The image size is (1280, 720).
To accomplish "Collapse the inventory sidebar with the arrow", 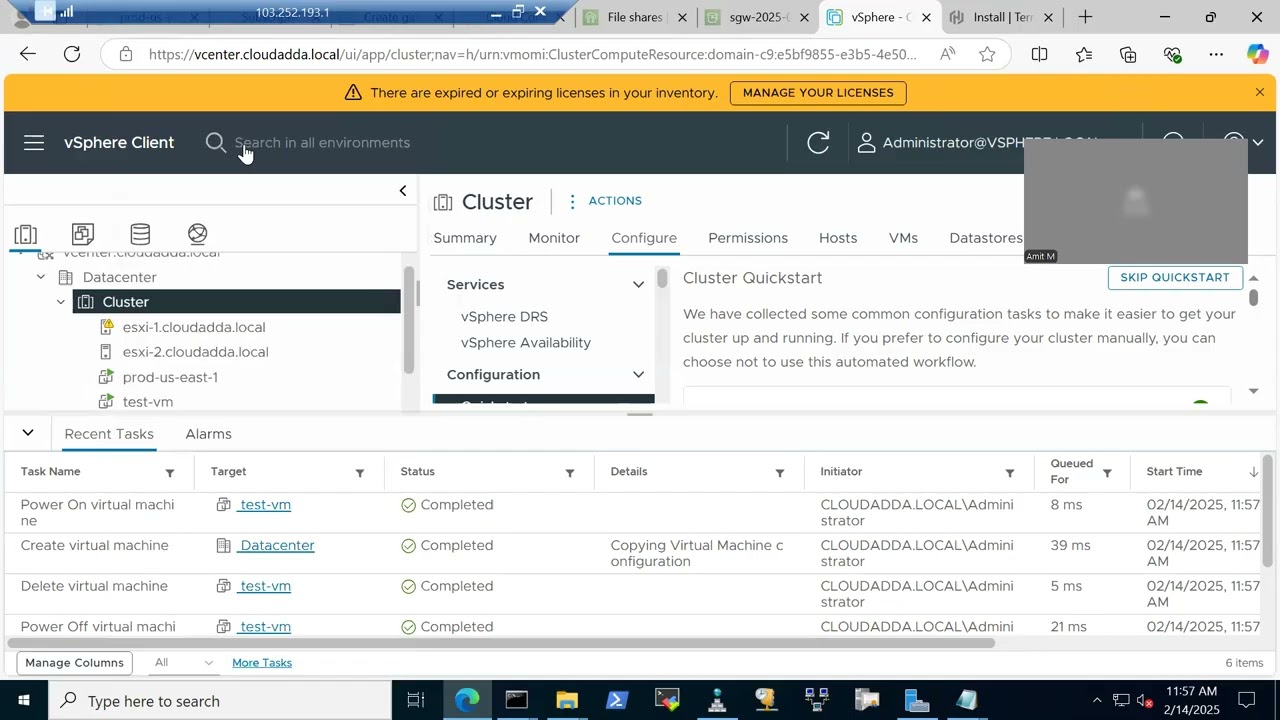I will pos(403,191).
